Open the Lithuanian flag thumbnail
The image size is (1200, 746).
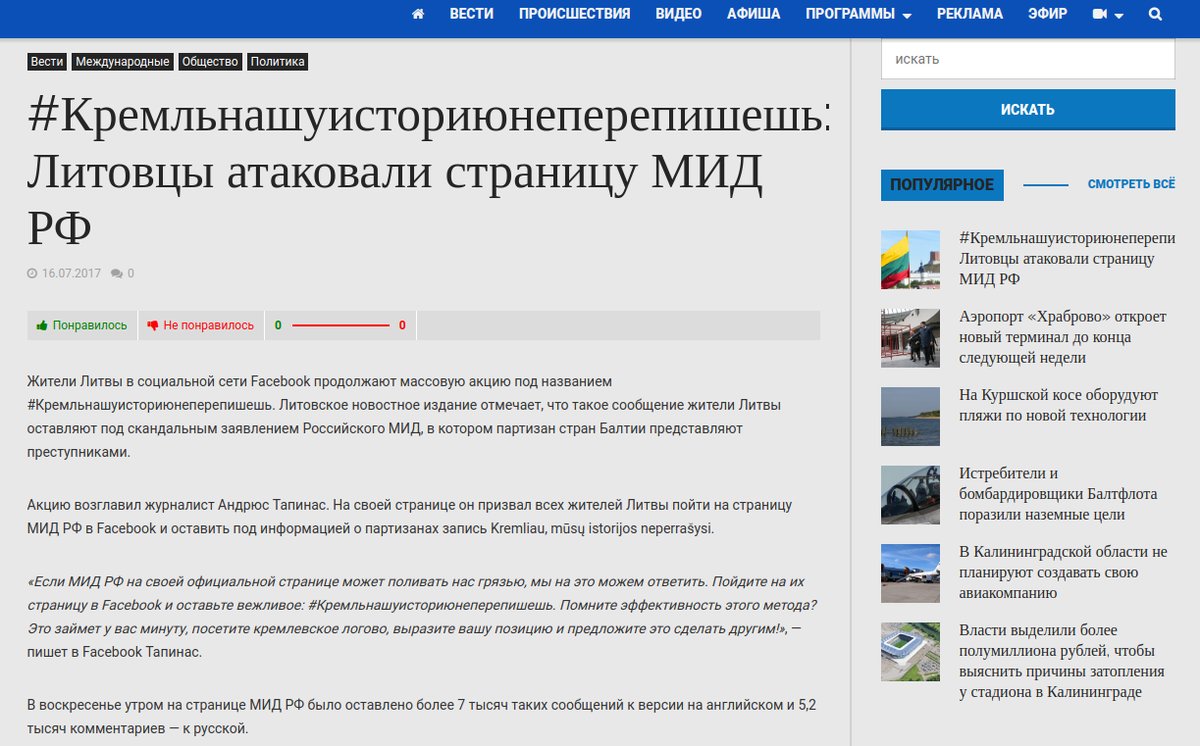(x=910, y=260)
